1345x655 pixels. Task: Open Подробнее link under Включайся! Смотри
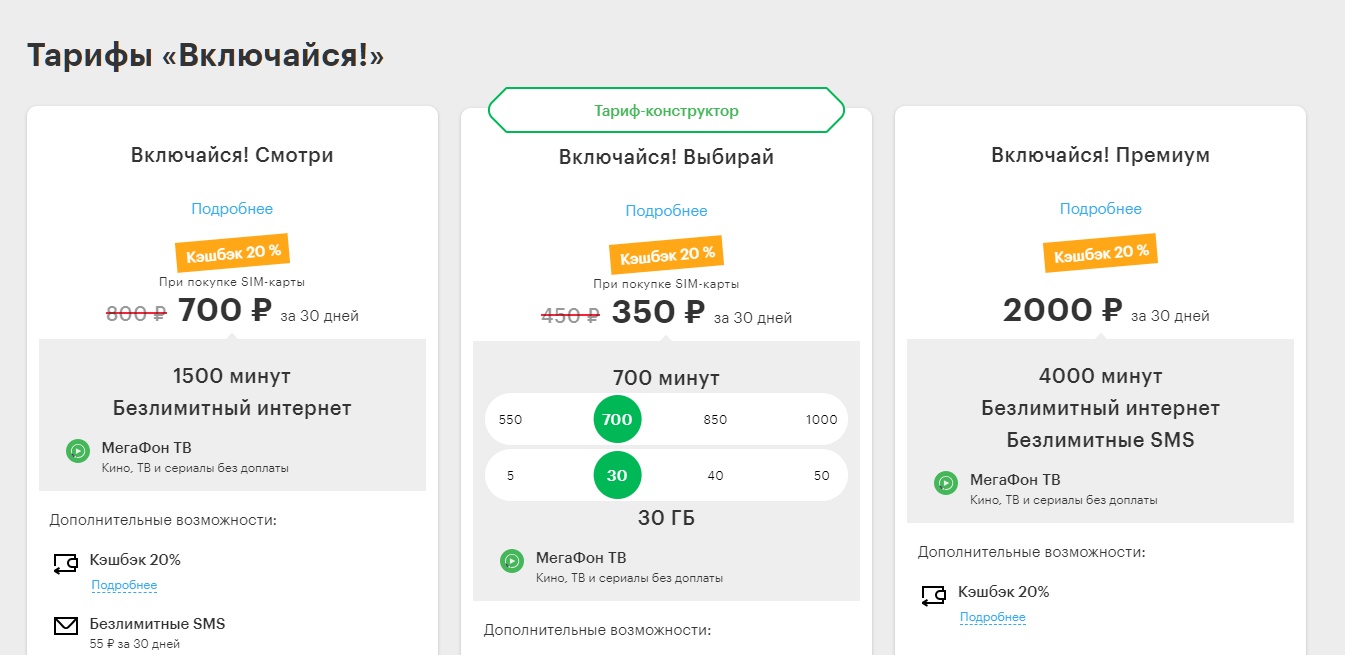pos(232,209)
